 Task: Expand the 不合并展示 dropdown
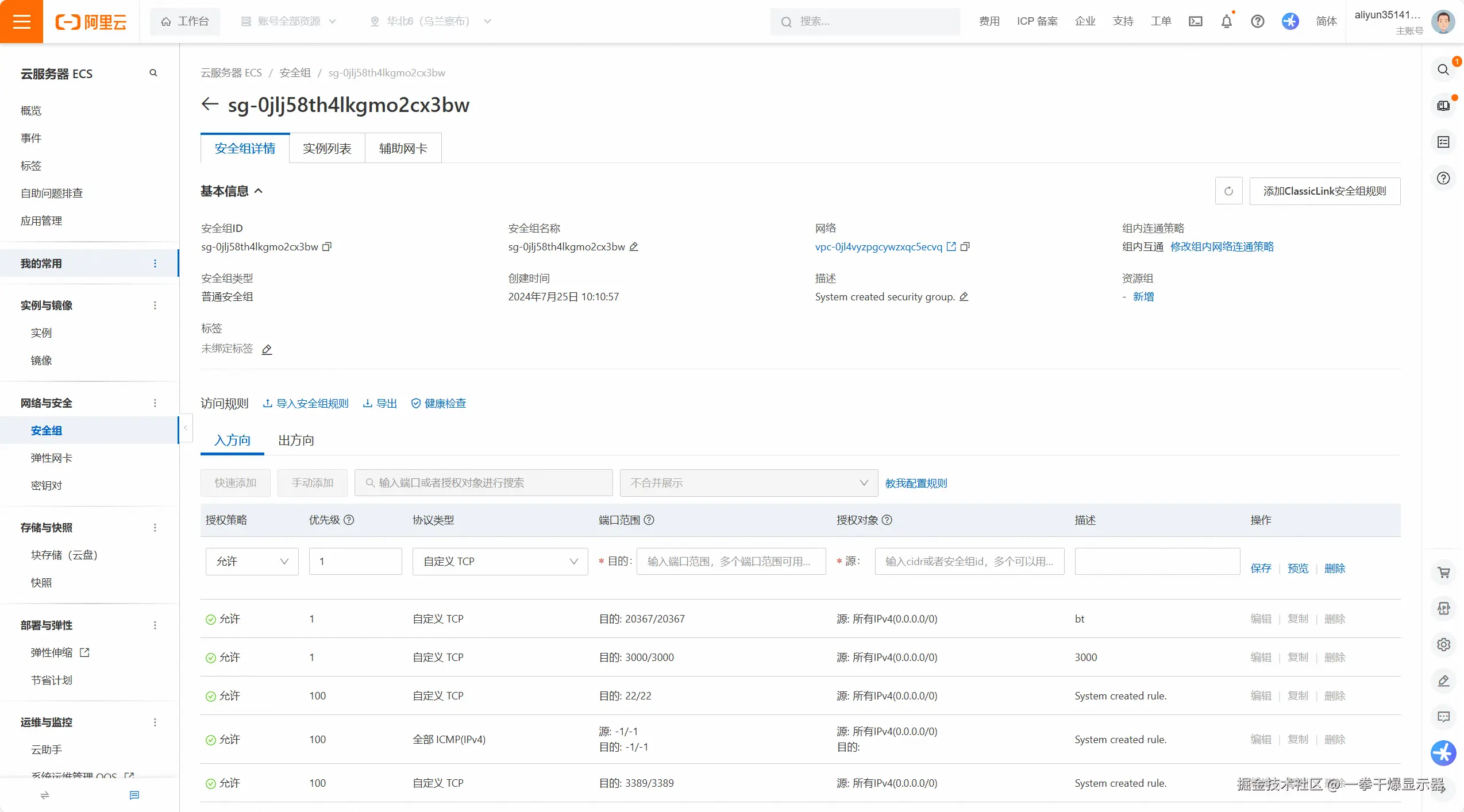748,483
